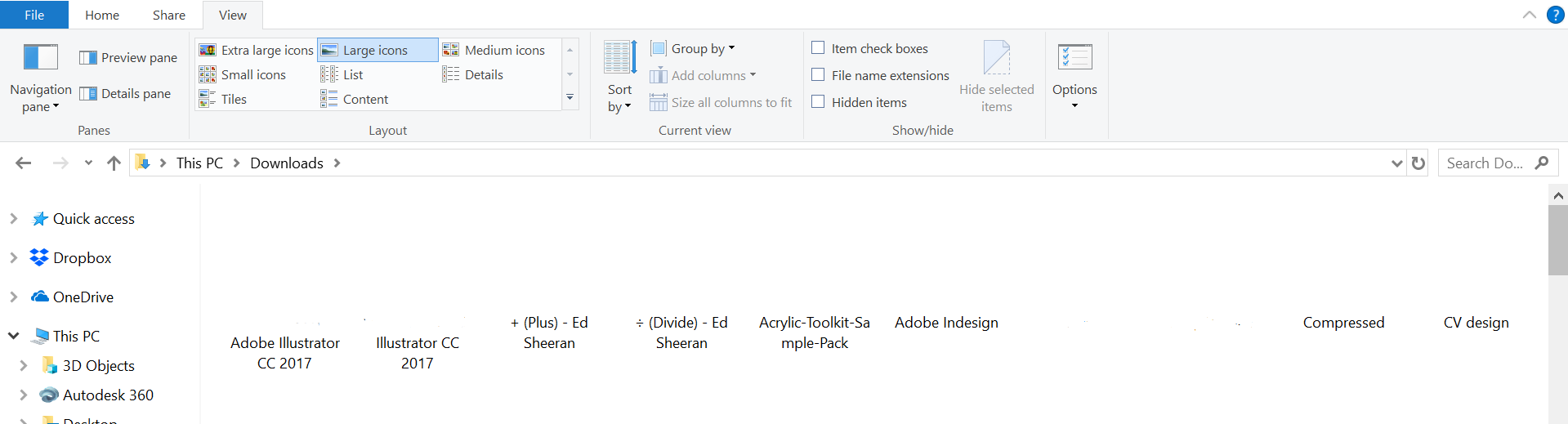Viewport: 1568px width, 424px height.
Task: Open the File menu
Action: coord(34,15)
